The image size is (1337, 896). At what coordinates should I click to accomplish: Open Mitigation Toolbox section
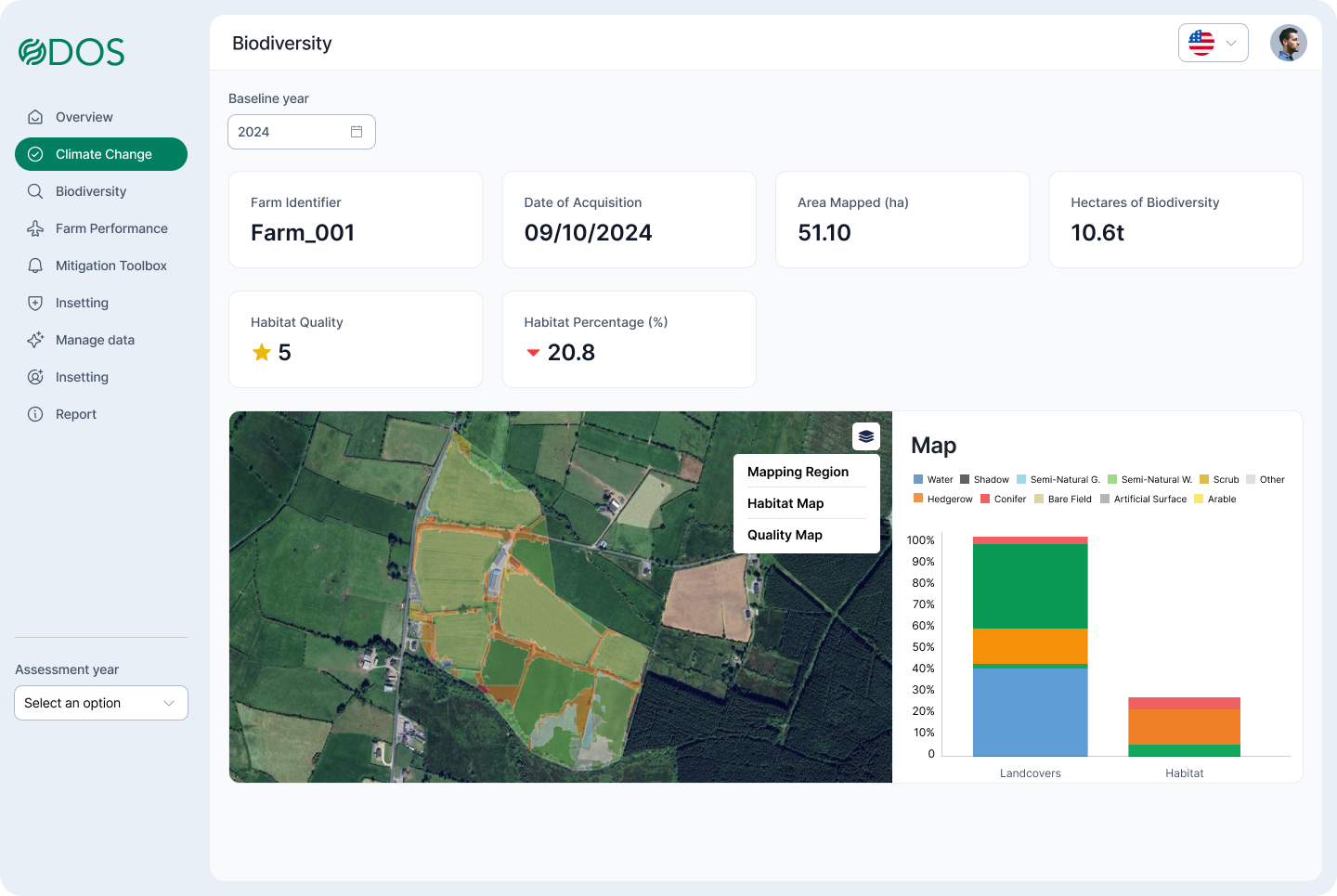(101, 266)
